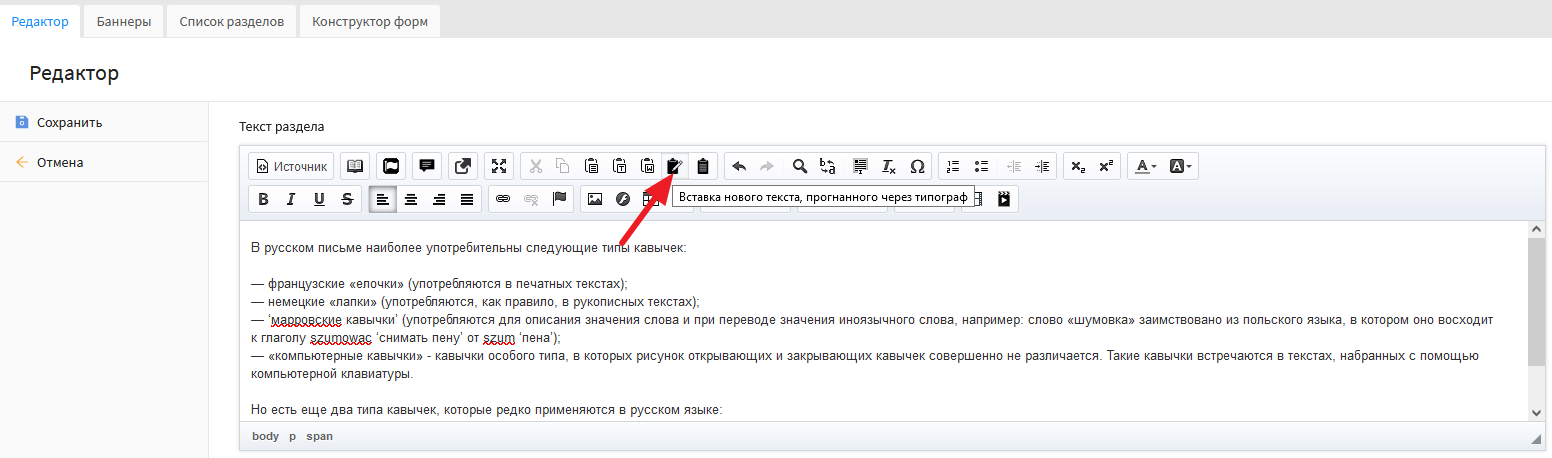Insert anchor using the flag icon

tap(560, 199)
